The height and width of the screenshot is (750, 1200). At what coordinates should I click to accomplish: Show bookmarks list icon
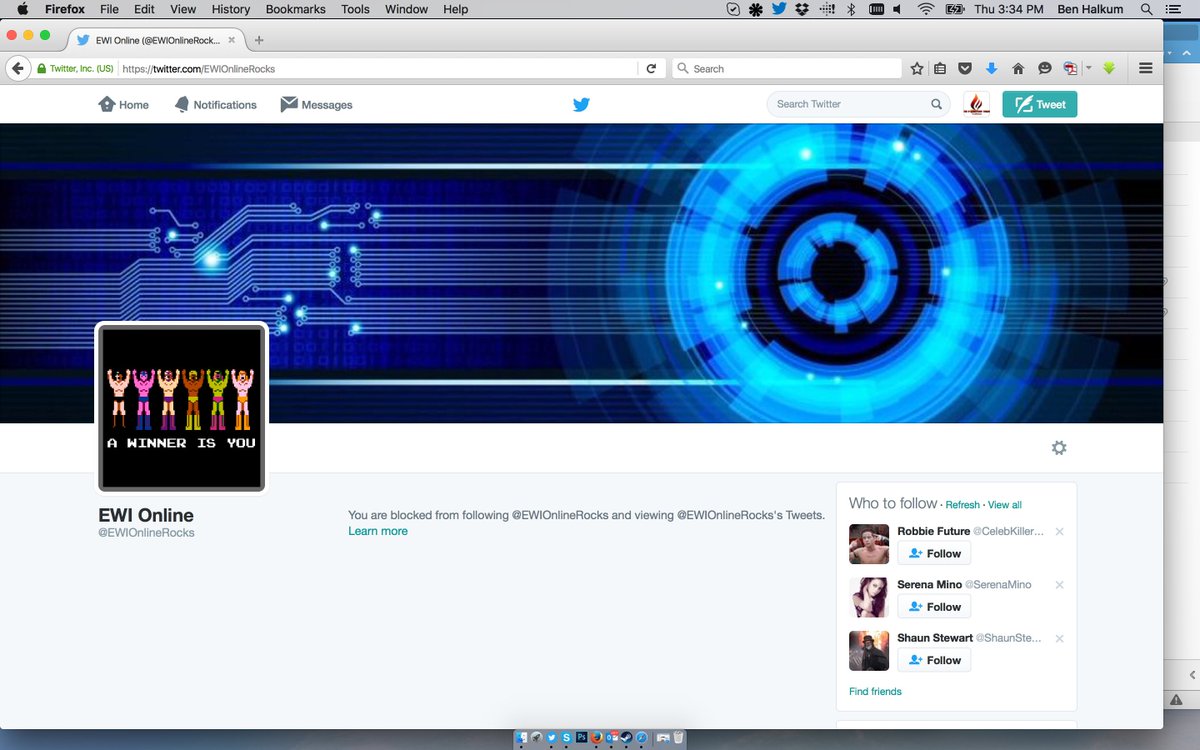(940, 69)
